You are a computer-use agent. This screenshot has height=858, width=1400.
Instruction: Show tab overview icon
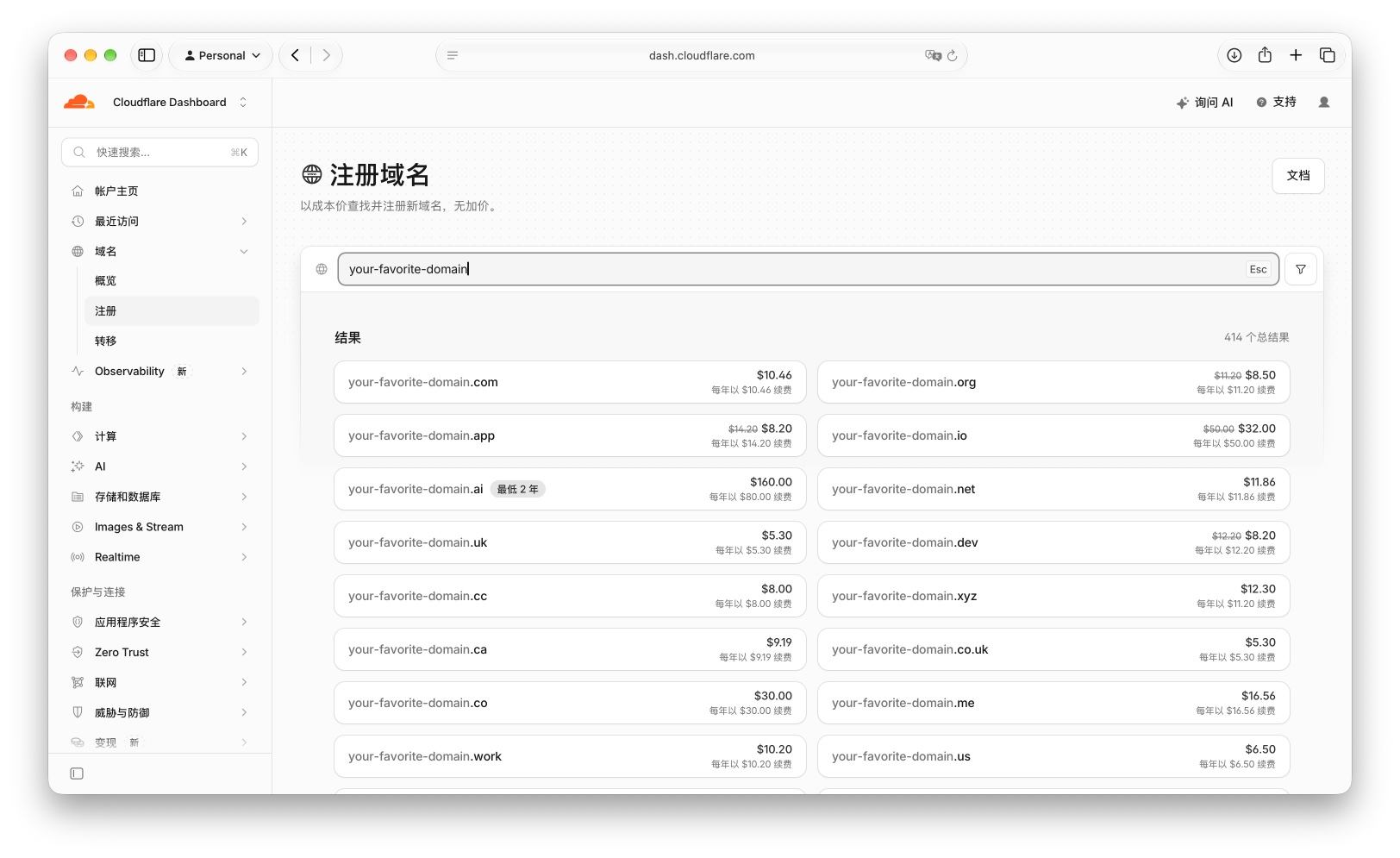(x=1328, y=55)
